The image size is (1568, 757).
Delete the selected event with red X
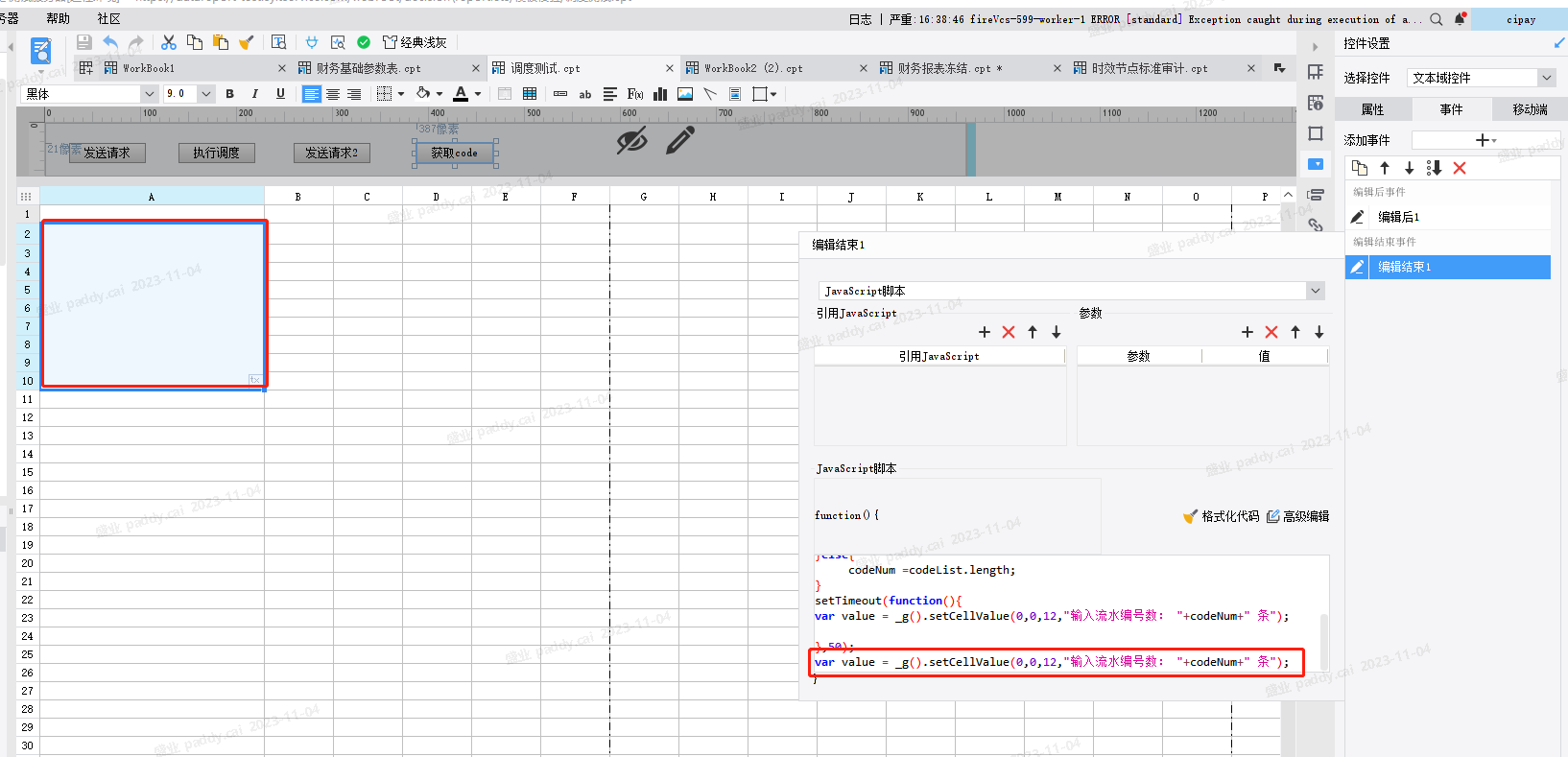pos(1460,168)
